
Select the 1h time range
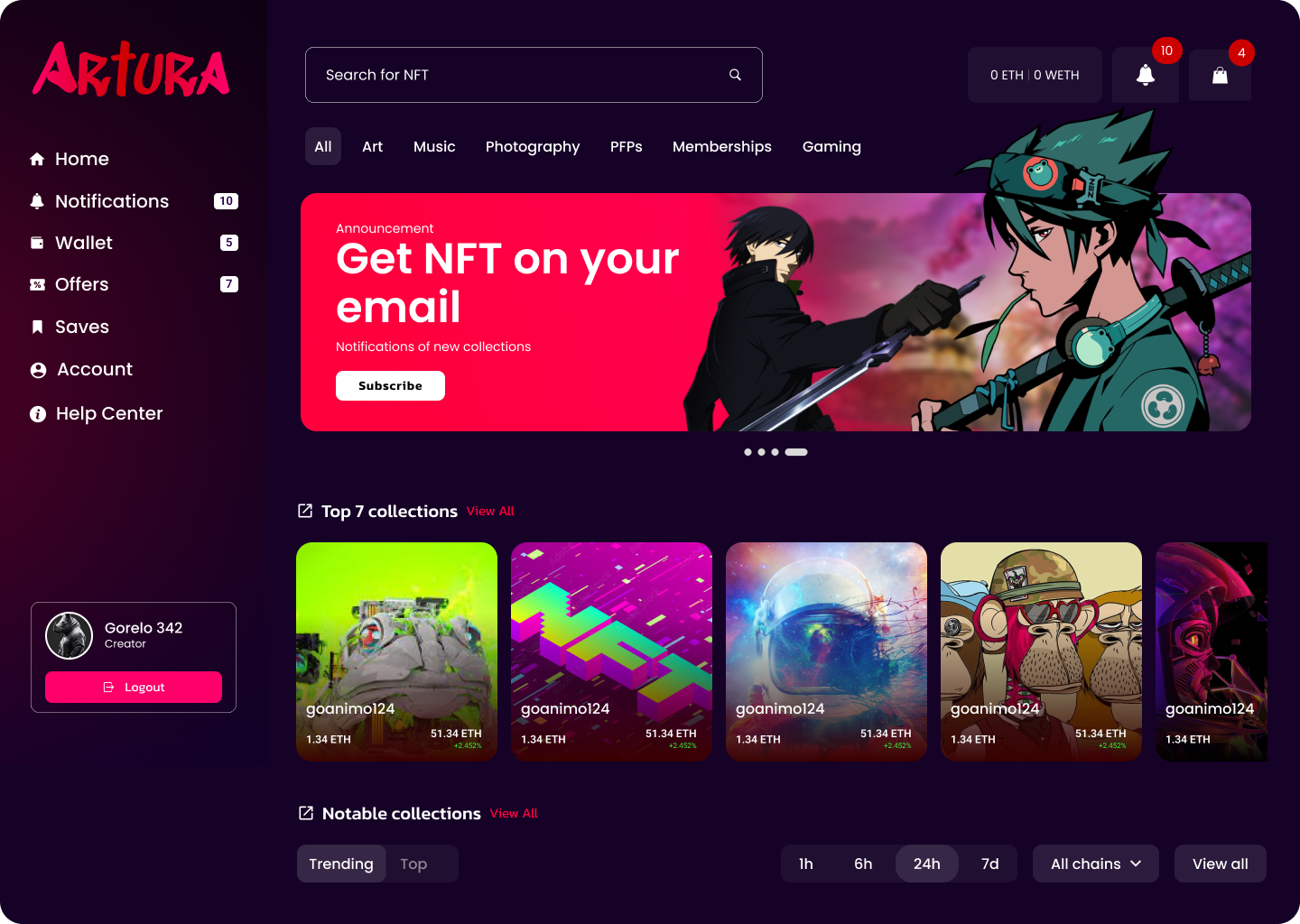pyautogui.click(x=806, y=864)
